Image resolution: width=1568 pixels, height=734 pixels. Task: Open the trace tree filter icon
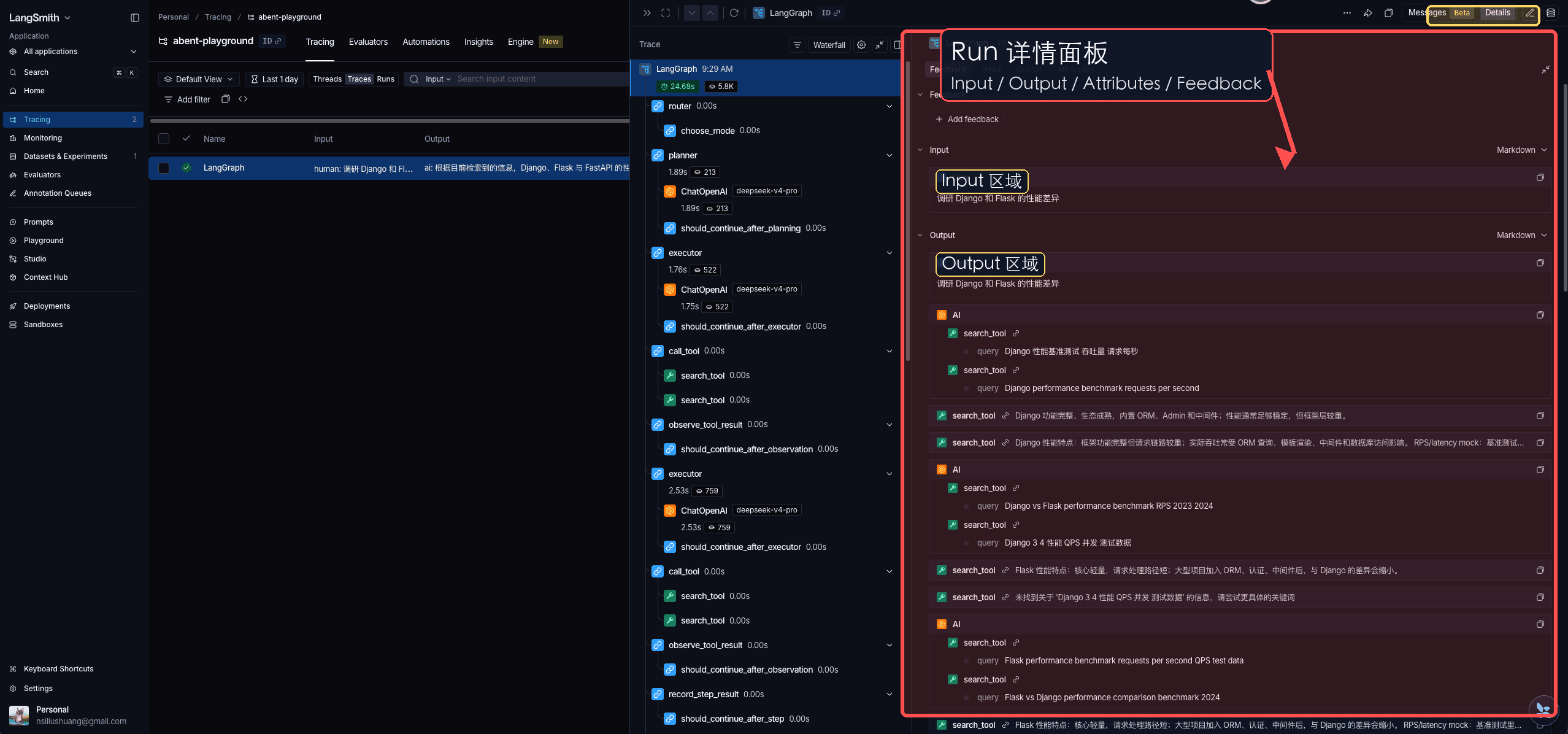click(797, 45)
